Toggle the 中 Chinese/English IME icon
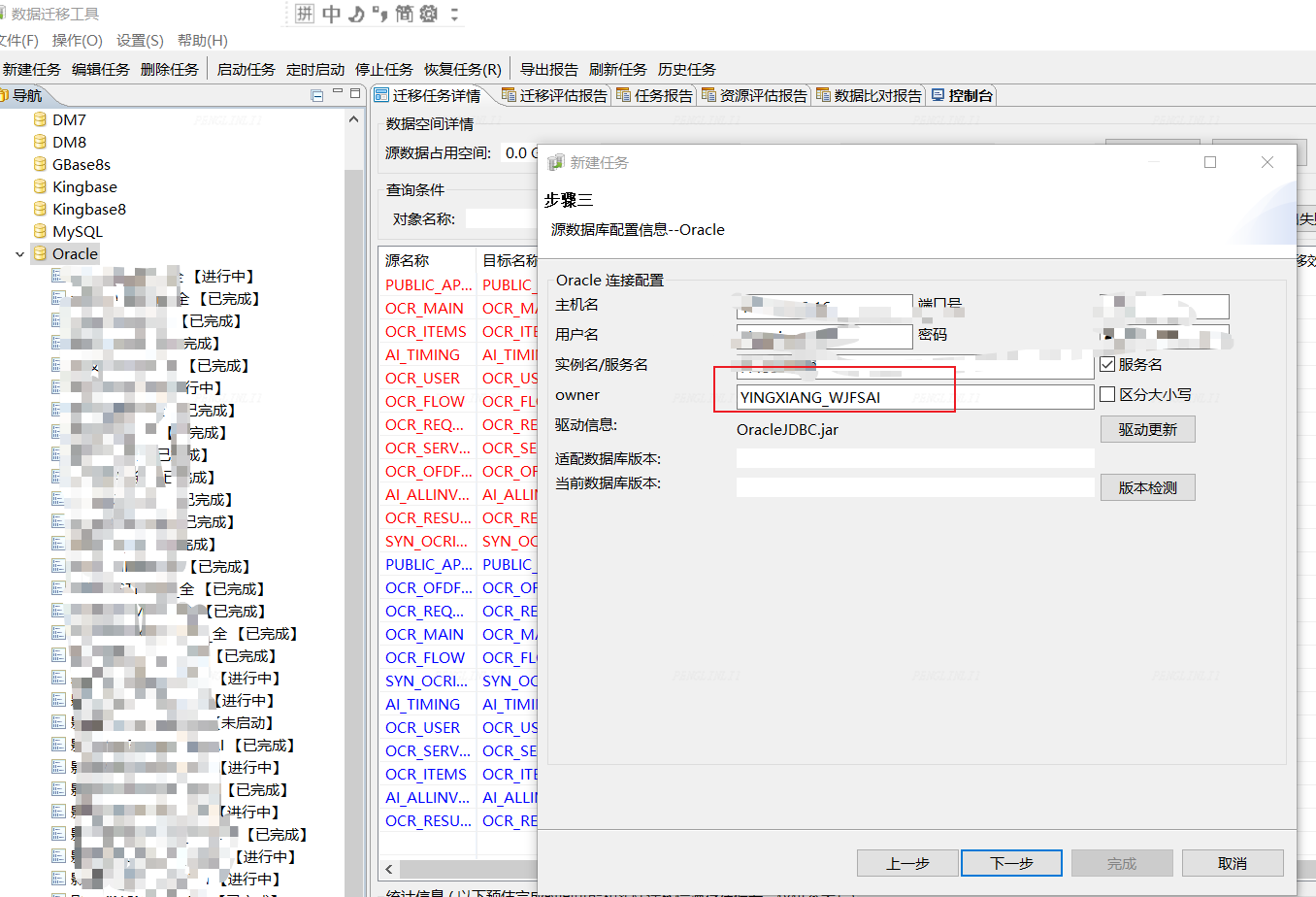 pyautogui.click(x=331, y=14)
